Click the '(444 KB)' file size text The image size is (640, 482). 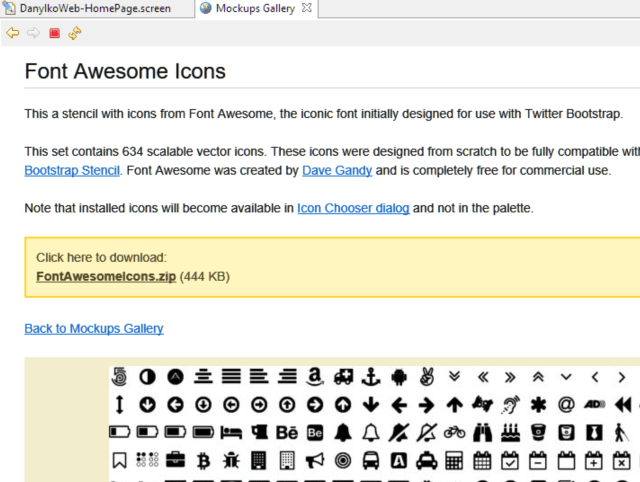(x=204, y=276)
